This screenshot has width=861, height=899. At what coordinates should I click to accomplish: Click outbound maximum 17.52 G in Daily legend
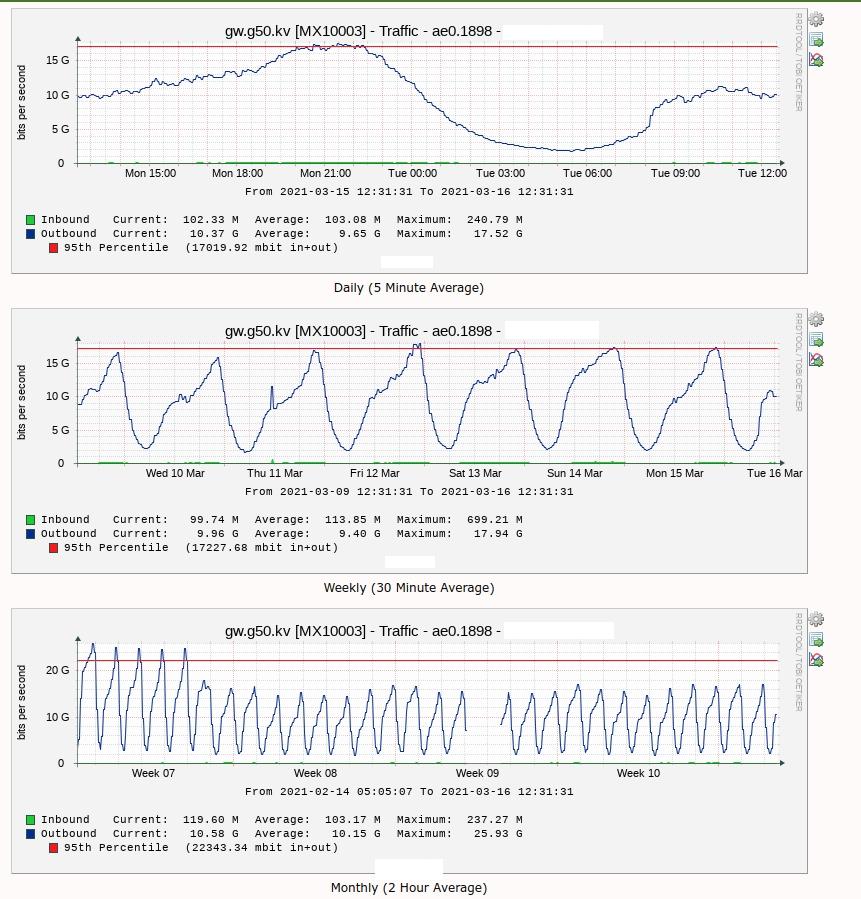click(498, 233)
